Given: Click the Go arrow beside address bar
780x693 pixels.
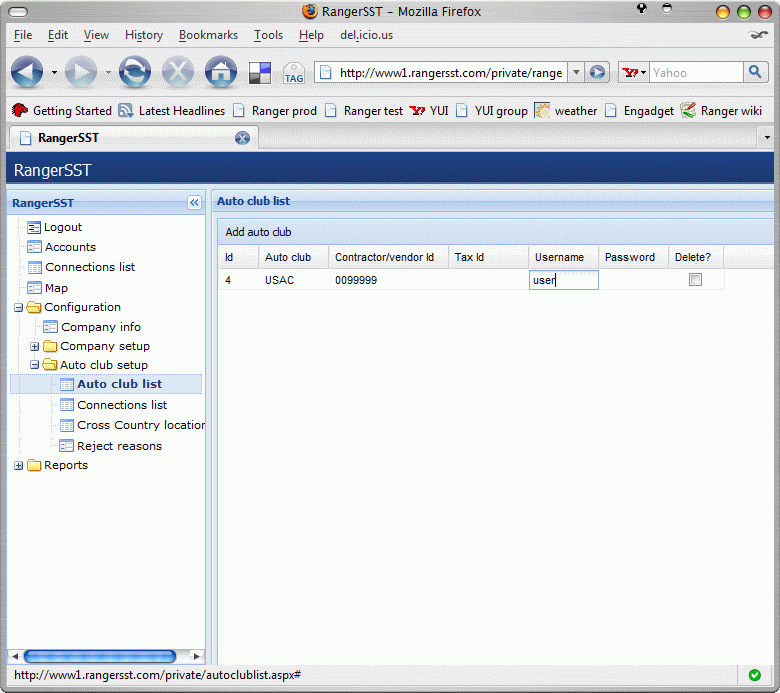Looking at the screenshot, I should 597,72.
